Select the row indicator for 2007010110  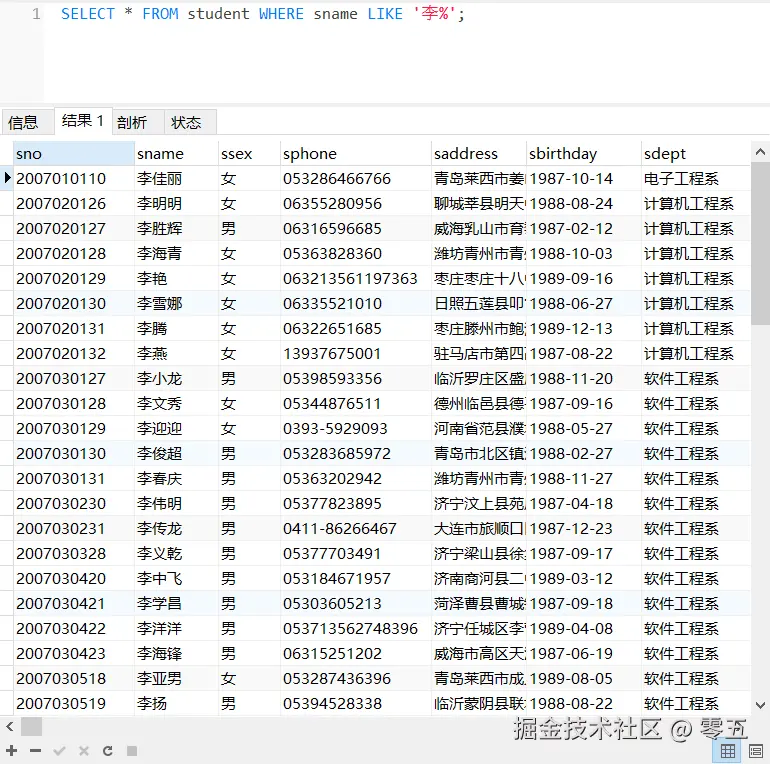coord(7,178)
